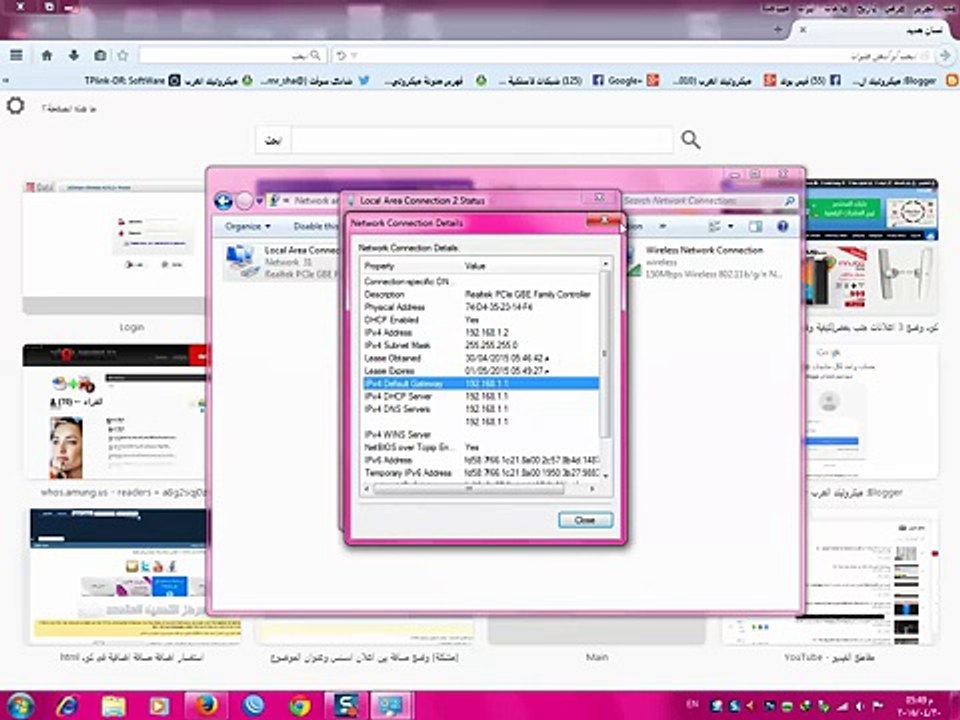Close the Local Area Connection 2 Status dialog
The height and width of the screenshot is (720, 960).
coord(600,198)
